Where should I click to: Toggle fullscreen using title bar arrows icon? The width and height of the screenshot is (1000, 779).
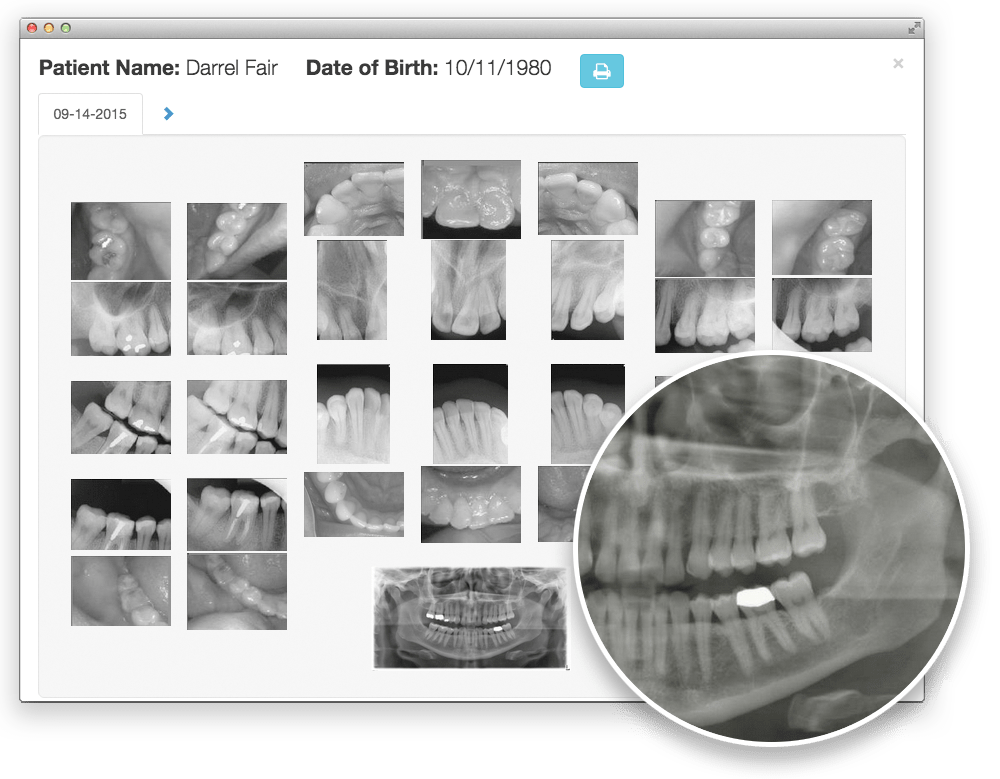(x=914, y=27)
